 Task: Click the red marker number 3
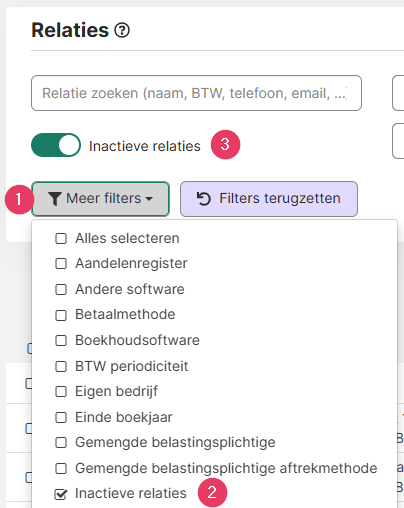[225, 145]
